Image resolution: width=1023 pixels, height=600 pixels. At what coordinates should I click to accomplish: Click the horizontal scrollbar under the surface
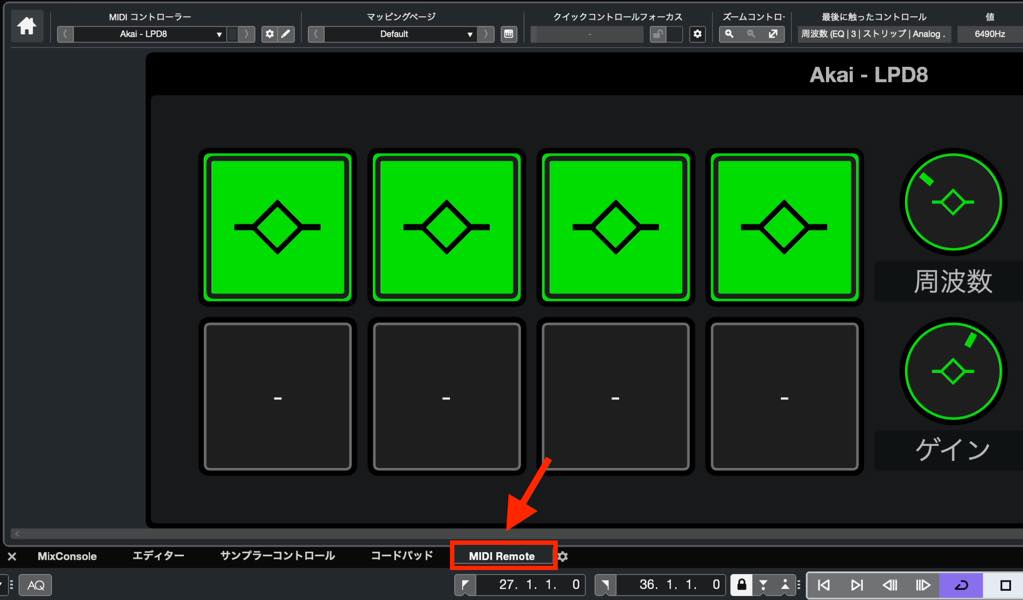(515, 533)
